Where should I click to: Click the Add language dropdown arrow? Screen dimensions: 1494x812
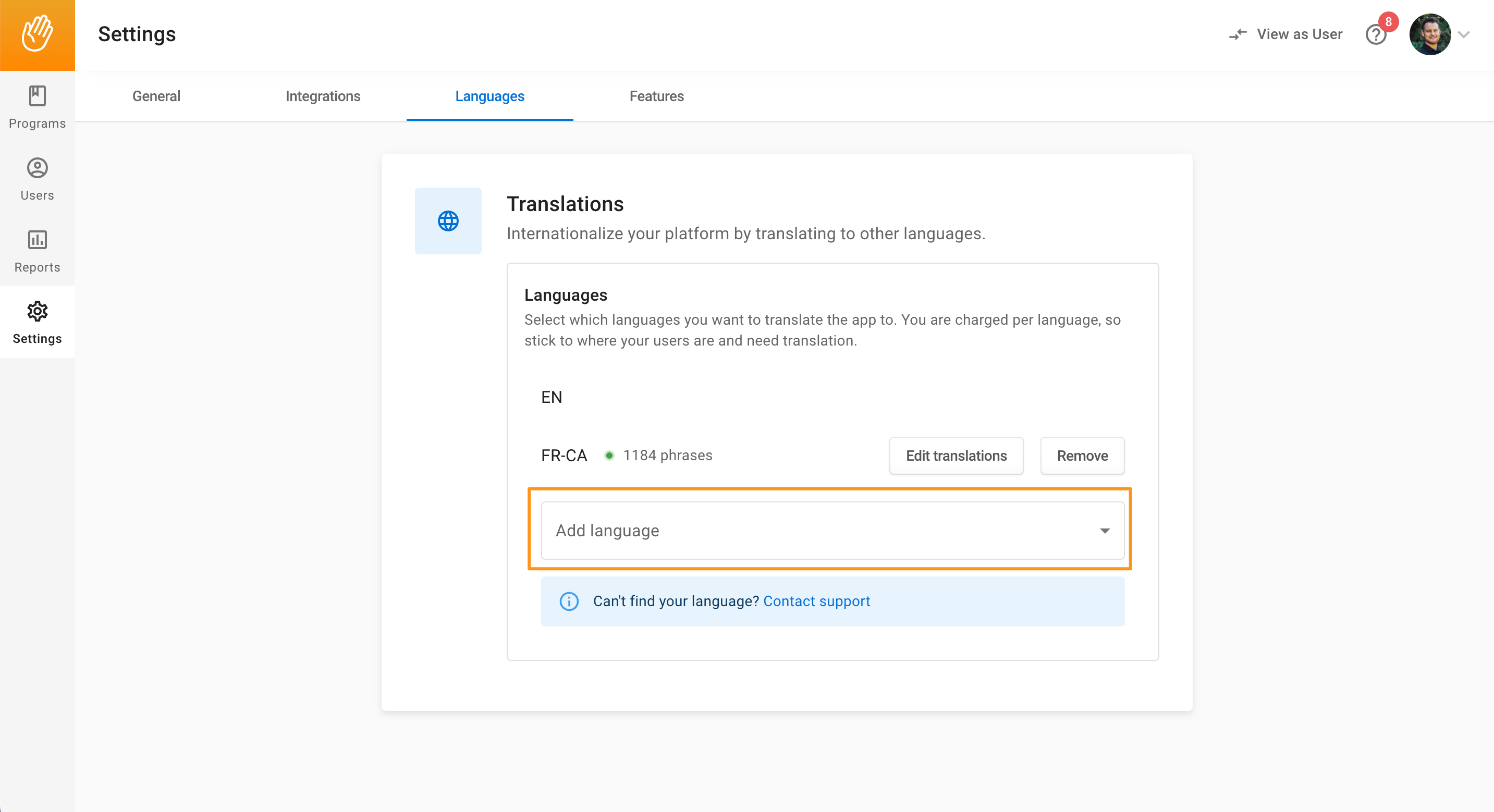tap(1105, 531)
